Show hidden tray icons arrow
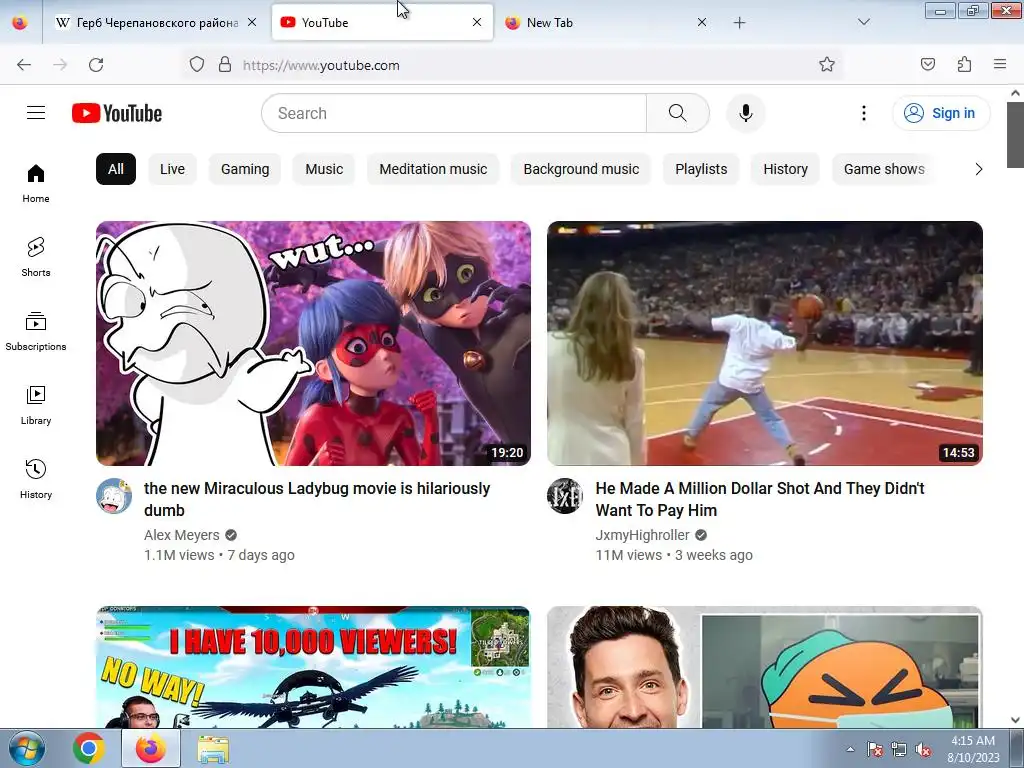The image size is (1024, 768). tap(850, 750)
